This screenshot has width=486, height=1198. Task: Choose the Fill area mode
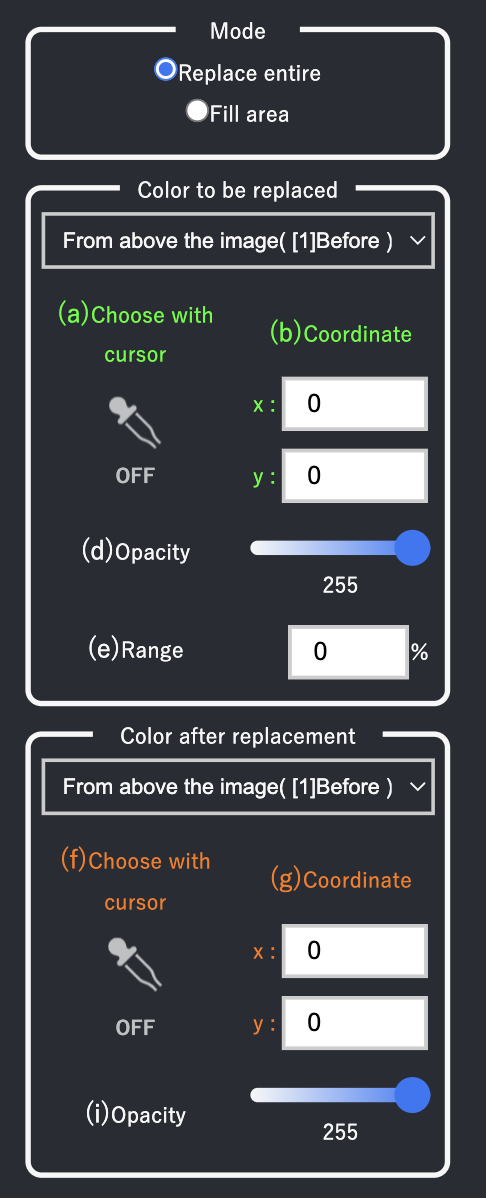pos(197,112)
